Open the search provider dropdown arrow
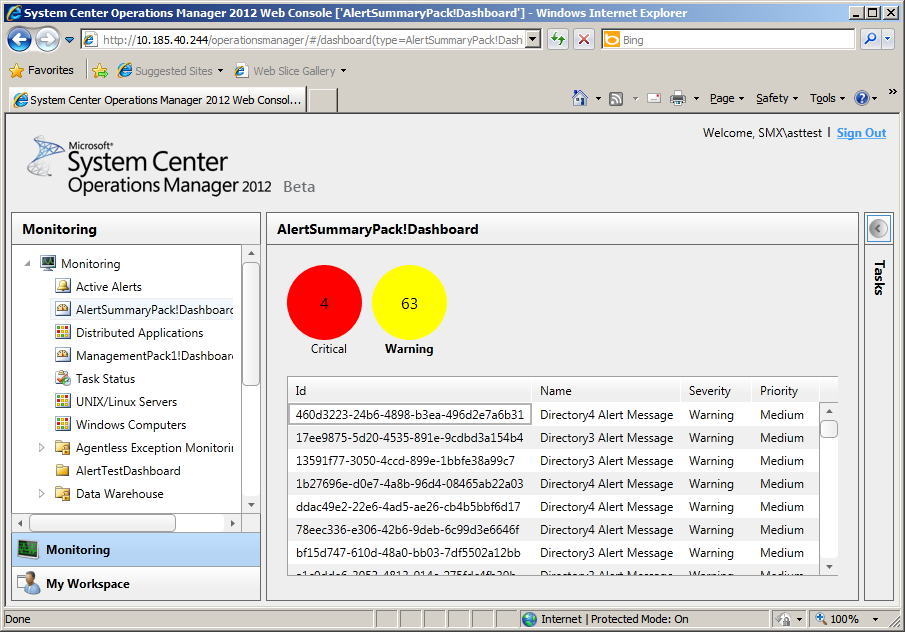Image resolution: width=905 pixels, height=632 pixels. click(888, 39)
